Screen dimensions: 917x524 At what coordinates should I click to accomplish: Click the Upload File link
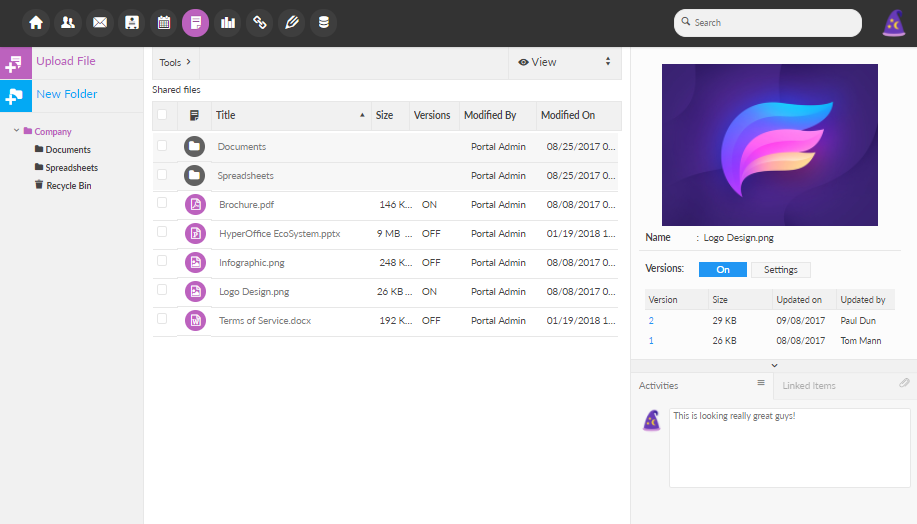(66, 61)
